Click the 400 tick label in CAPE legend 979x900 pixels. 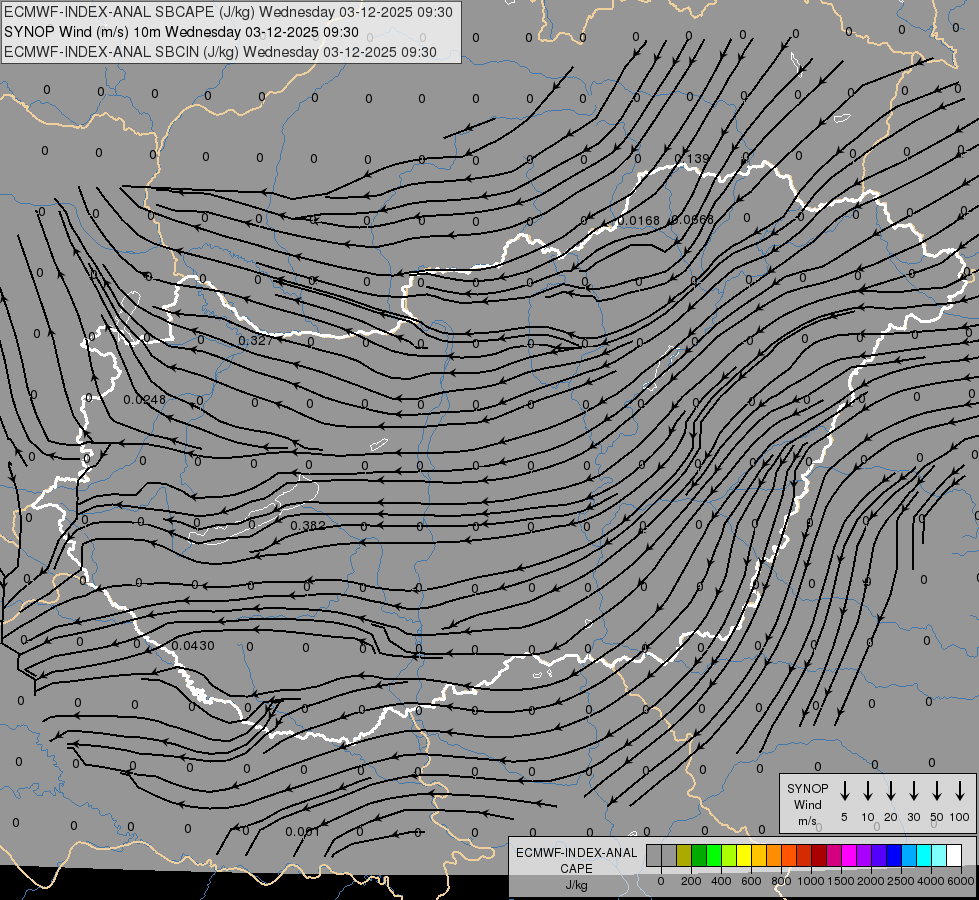721,881
